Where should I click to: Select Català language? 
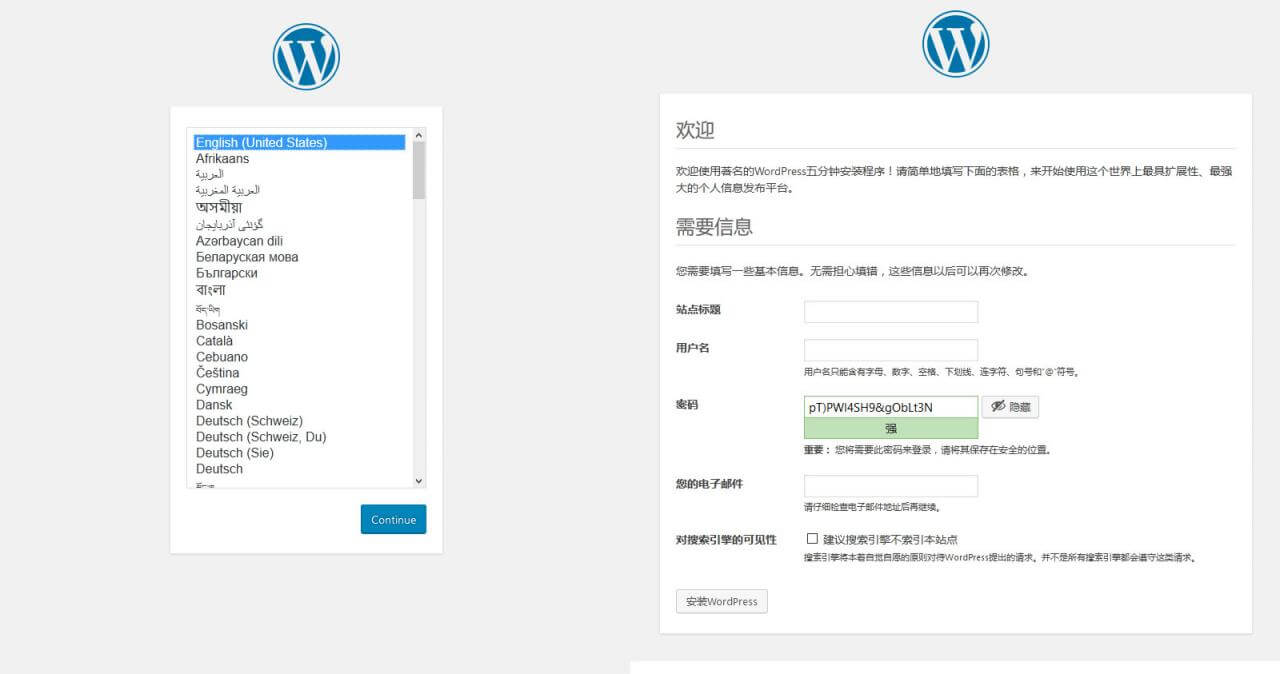click(214, 340)
